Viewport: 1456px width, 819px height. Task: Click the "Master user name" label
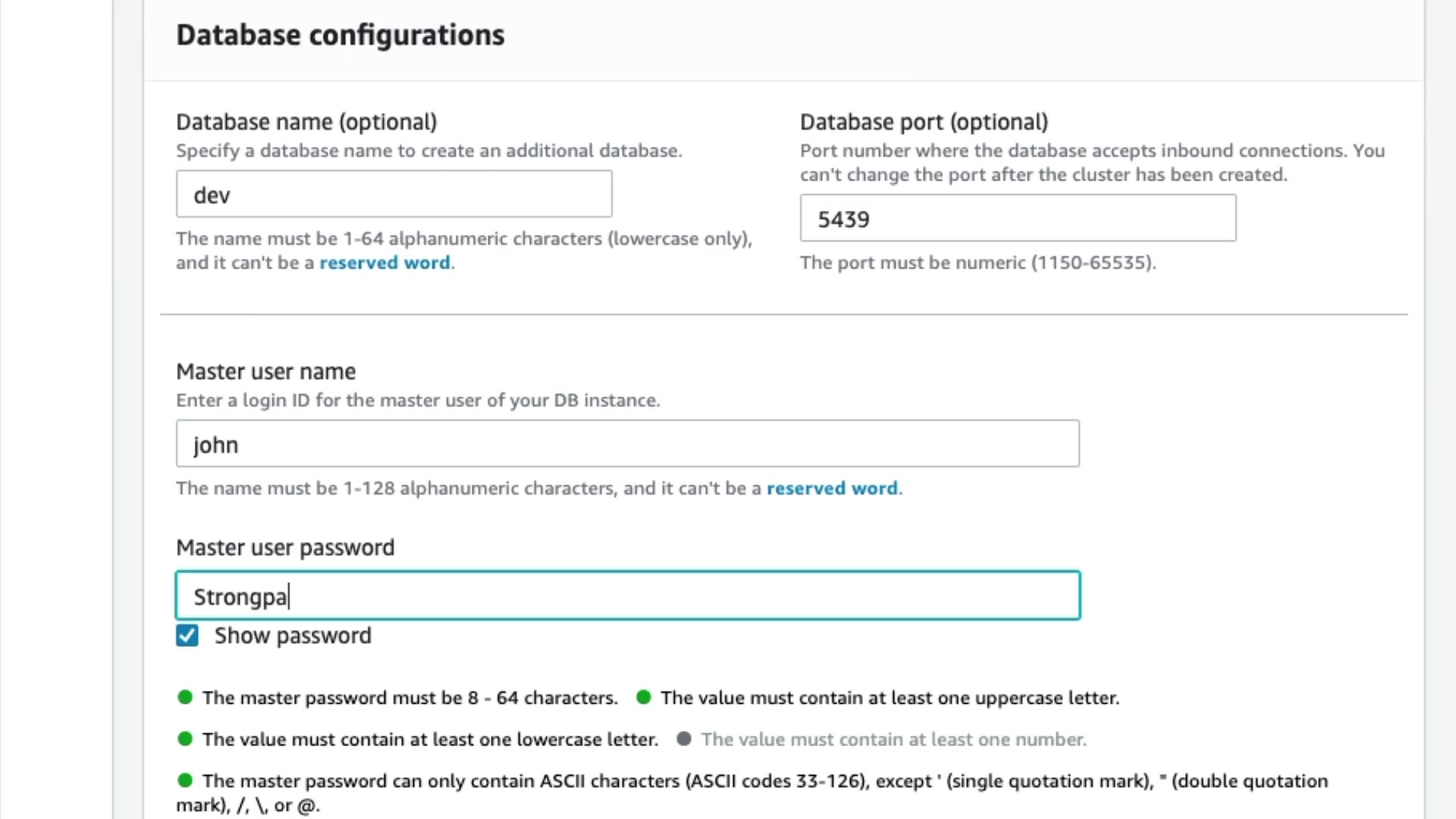[265, 372]
